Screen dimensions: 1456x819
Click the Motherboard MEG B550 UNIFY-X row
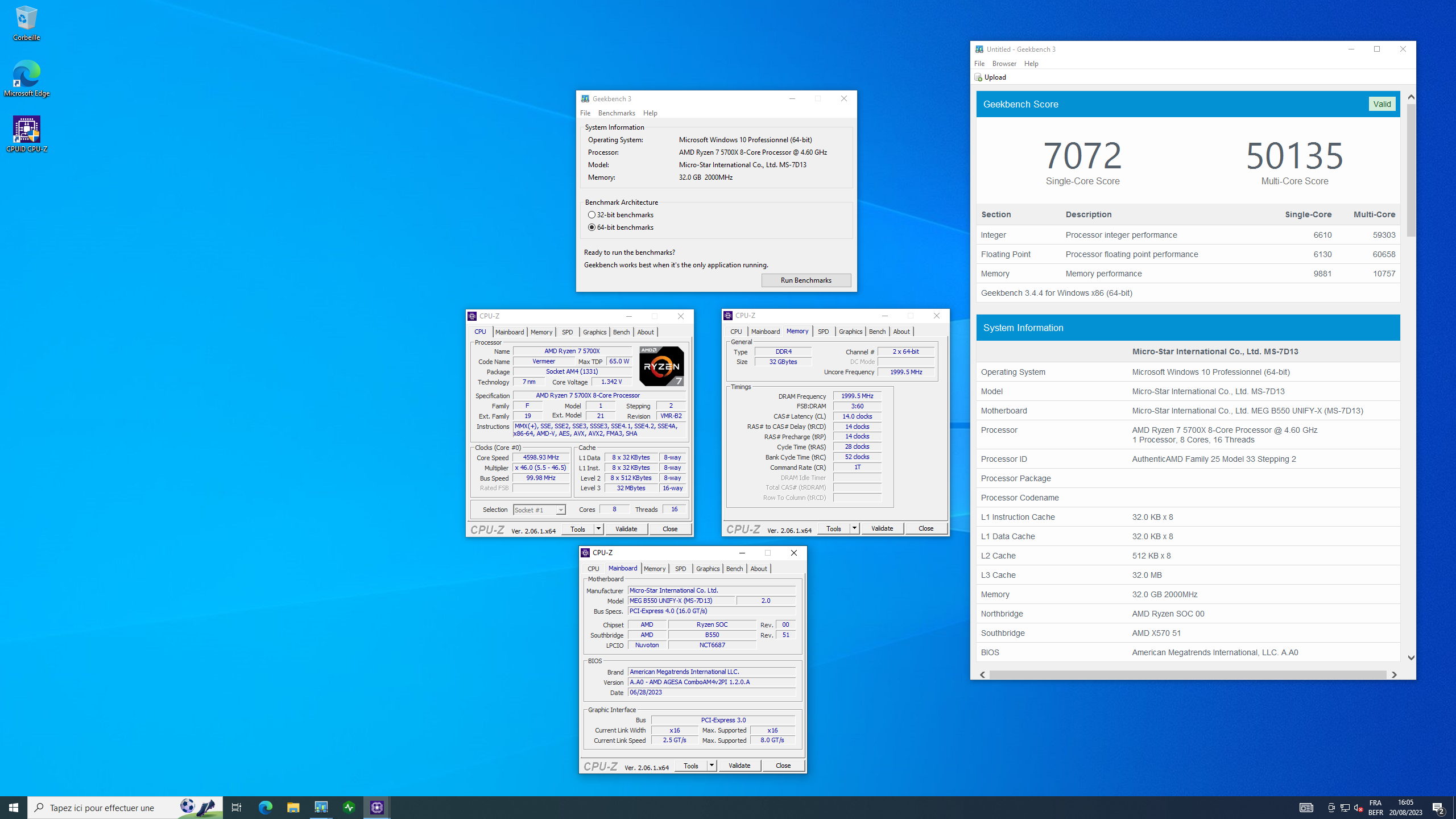coord(1188,411)
